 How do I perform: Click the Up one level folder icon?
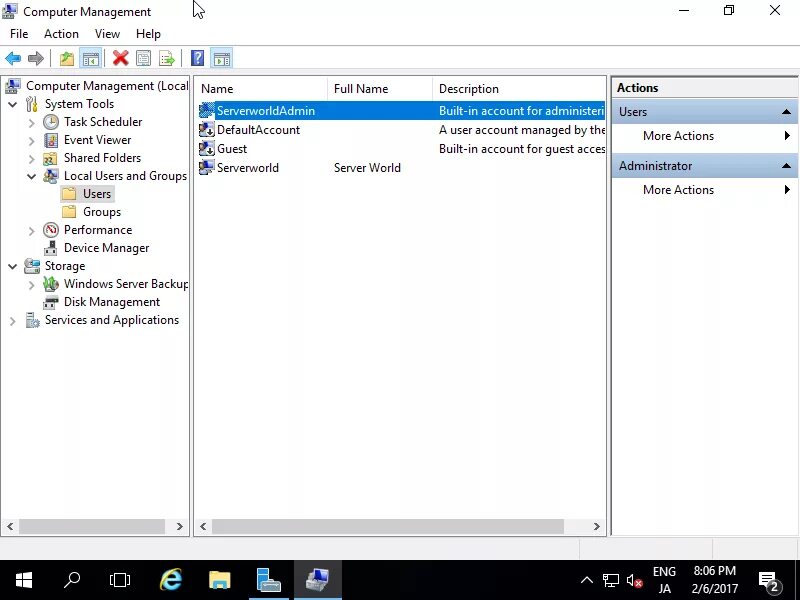click(x=66, y=59)
